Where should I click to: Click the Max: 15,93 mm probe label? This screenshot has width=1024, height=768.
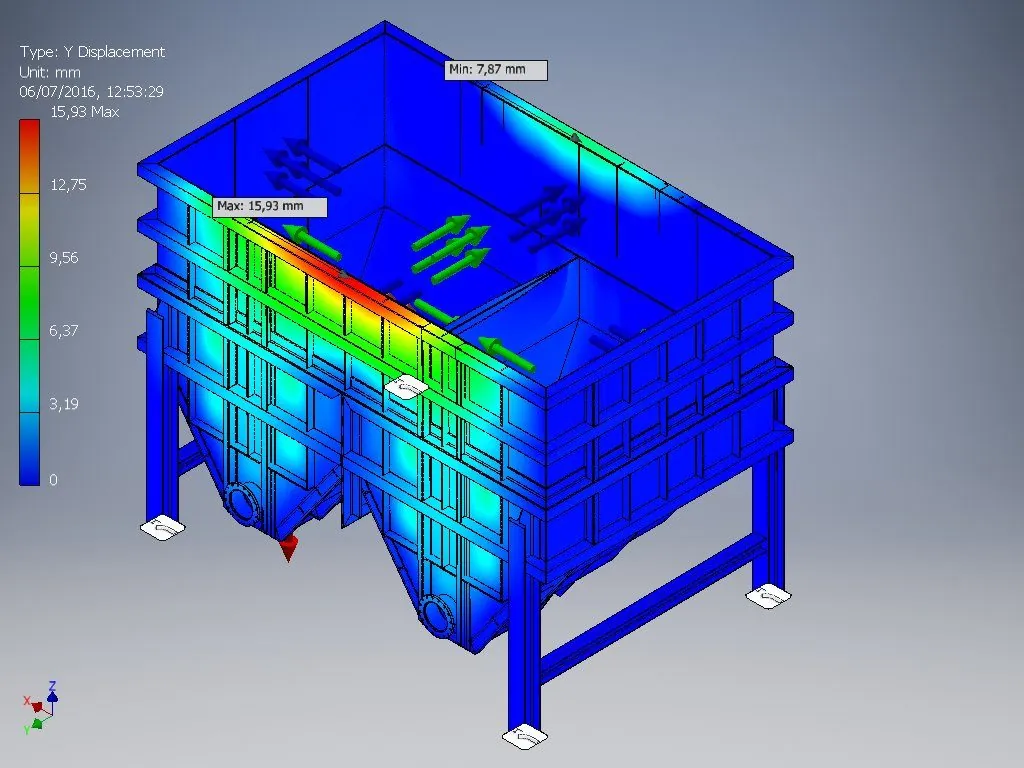click(270, 206)
